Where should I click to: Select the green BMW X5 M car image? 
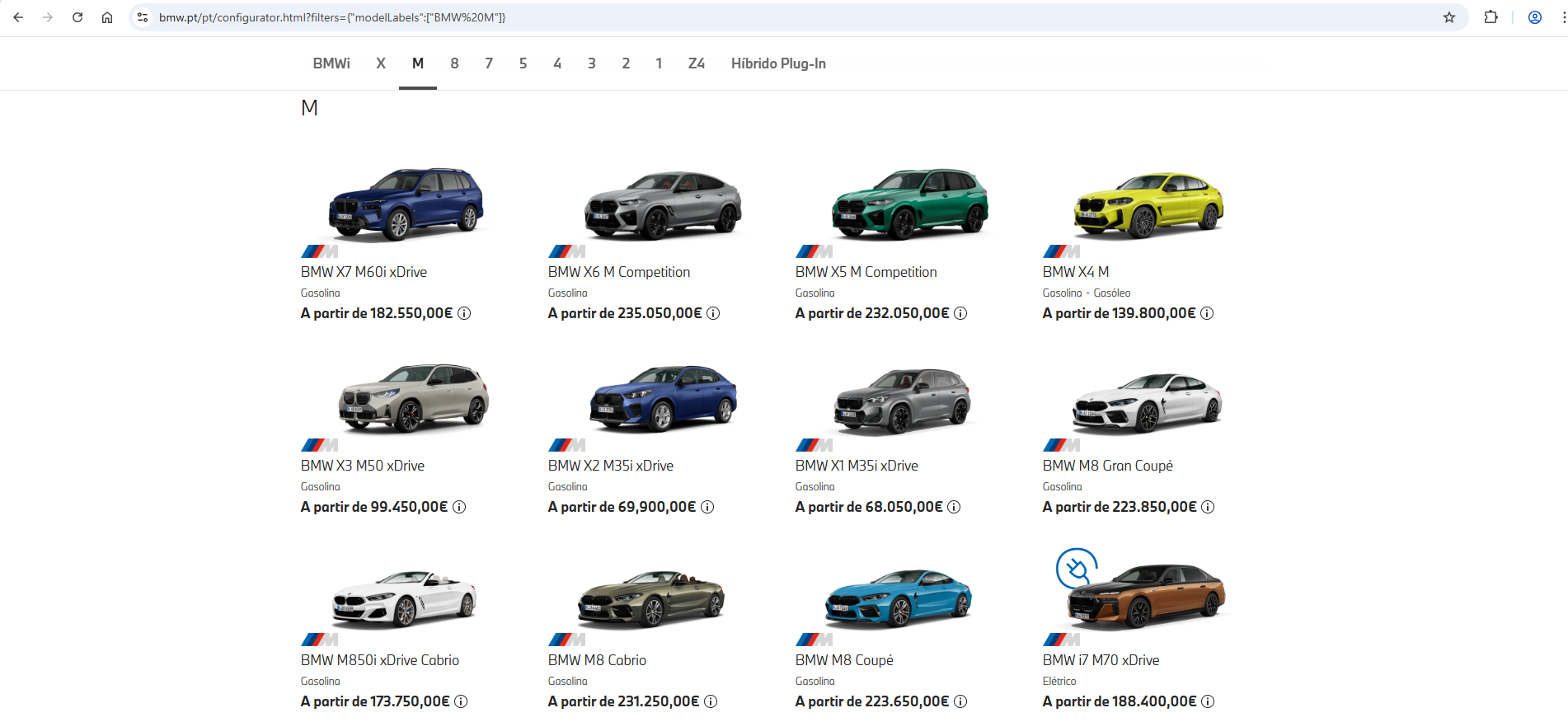(909, 204)
